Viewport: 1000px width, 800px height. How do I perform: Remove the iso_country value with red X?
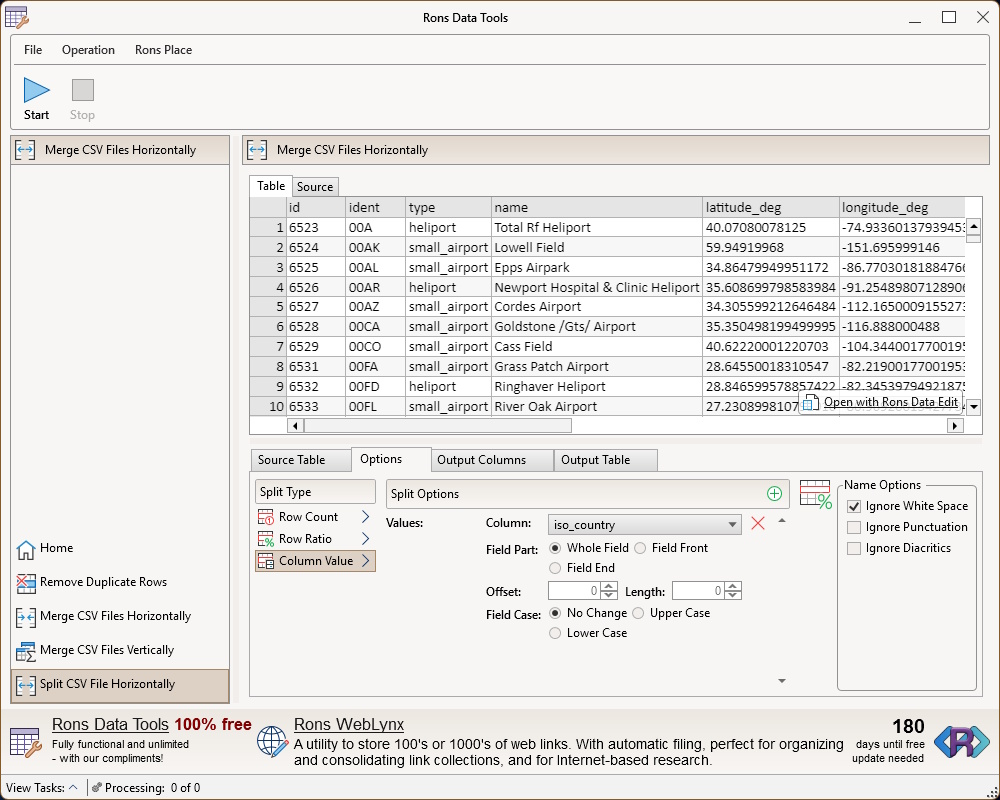click(758, 524)
